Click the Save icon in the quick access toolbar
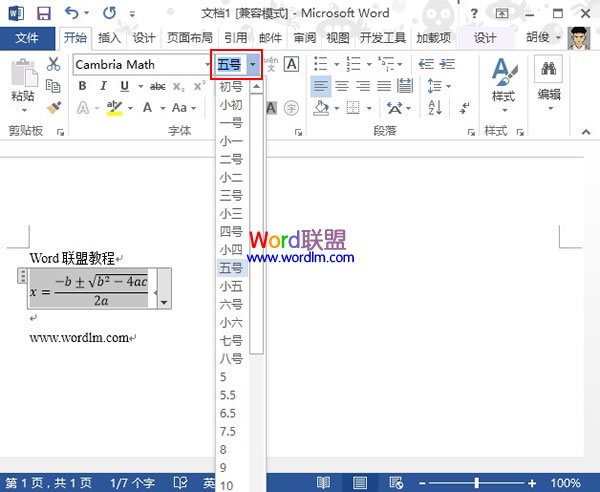The width and height of the screenshot is (600, 492). click(44, 13)
